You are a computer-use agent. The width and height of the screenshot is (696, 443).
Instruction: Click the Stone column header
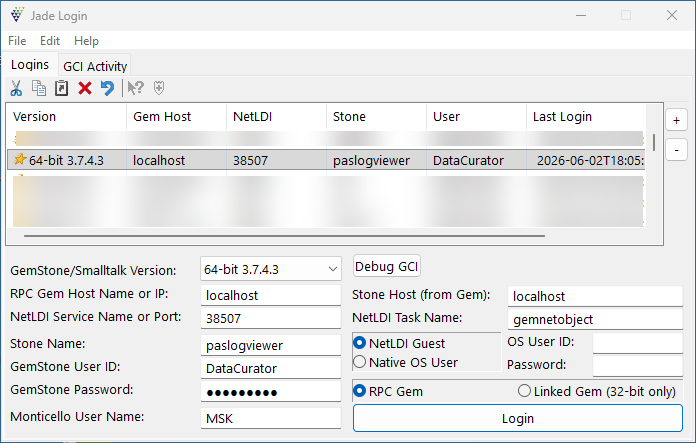tap(376, 117)
